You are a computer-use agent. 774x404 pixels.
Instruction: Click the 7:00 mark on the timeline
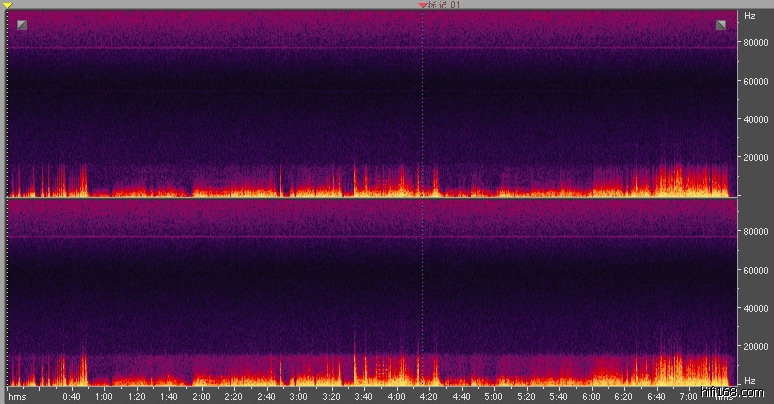click(689, 396)
